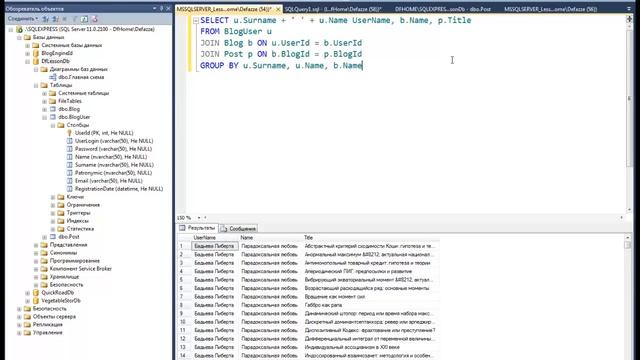This screenshot has width=640, height=360.
Task: Click the DfLessonDb database icon
Action: tap(36, 61)
